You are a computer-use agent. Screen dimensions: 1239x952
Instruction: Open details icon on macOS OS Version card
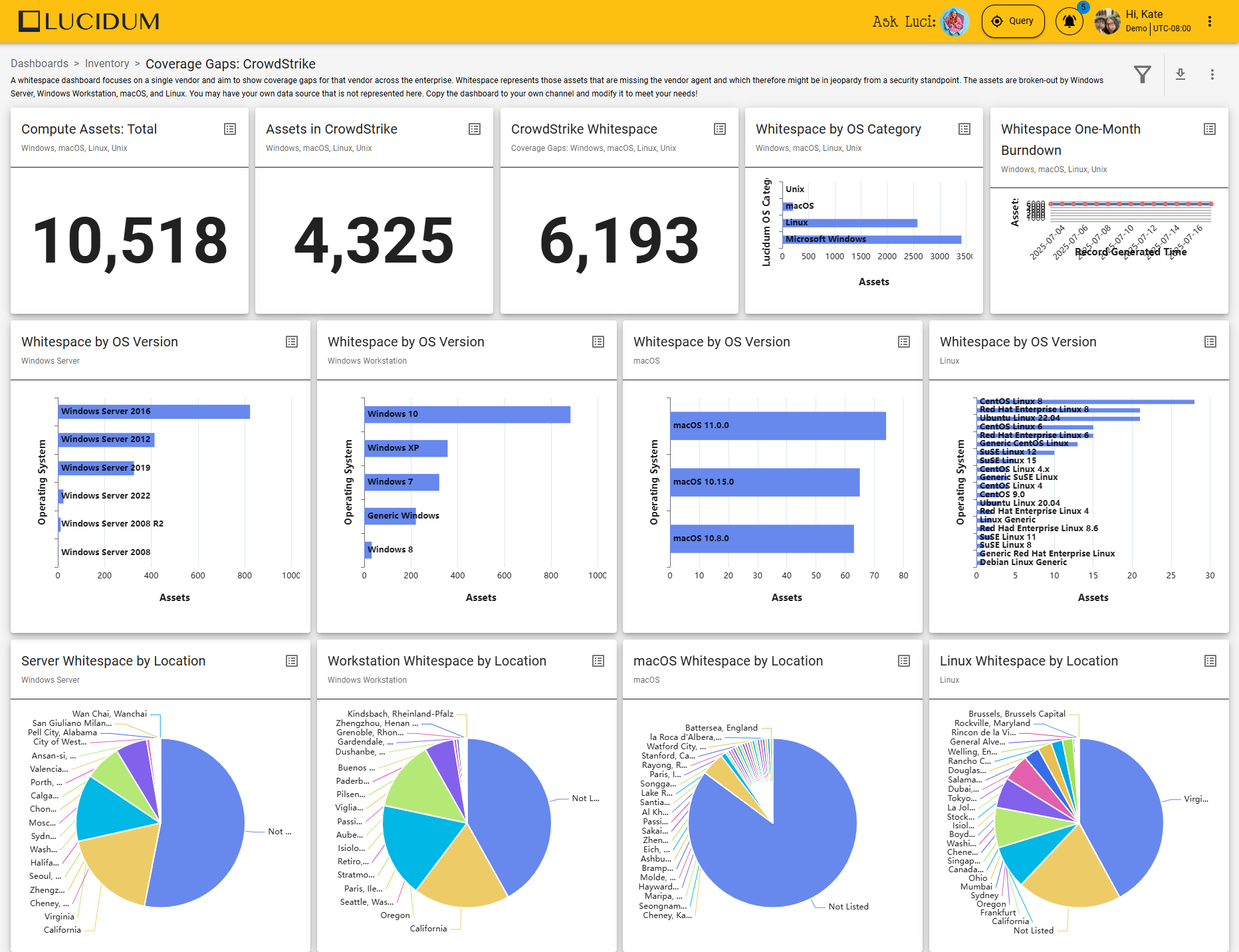click(904, 342)
